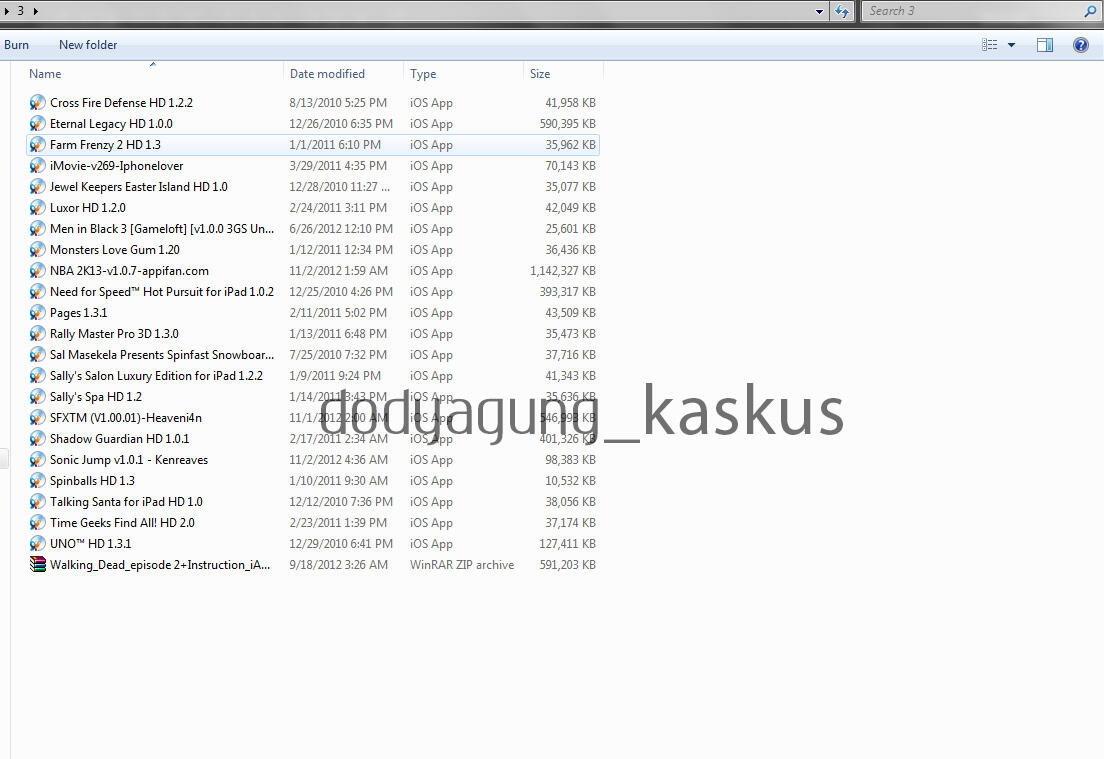1104x759 pixels.
Task: Click the Luxor HD 1.2.0 file icon
Action: pyautogui.click(x=37, y=208)
